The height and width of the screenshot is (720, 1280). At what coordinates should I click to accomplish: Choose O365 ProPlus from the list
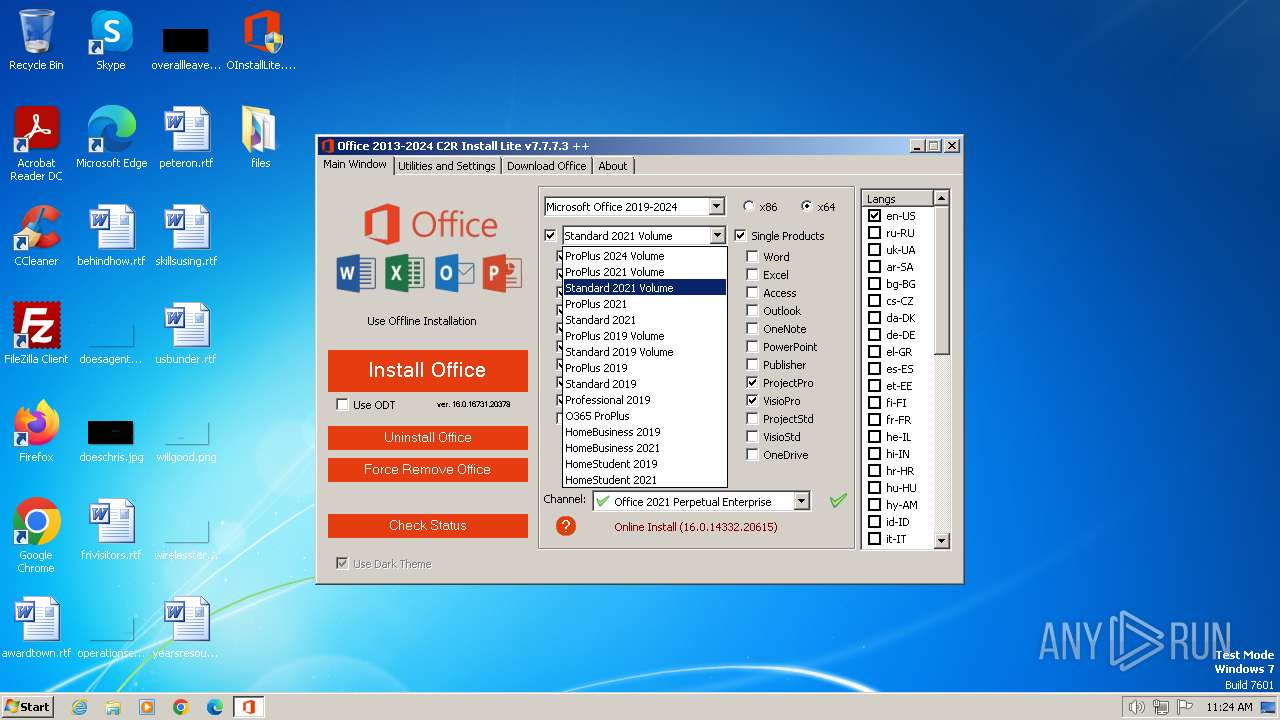point(644,416)
